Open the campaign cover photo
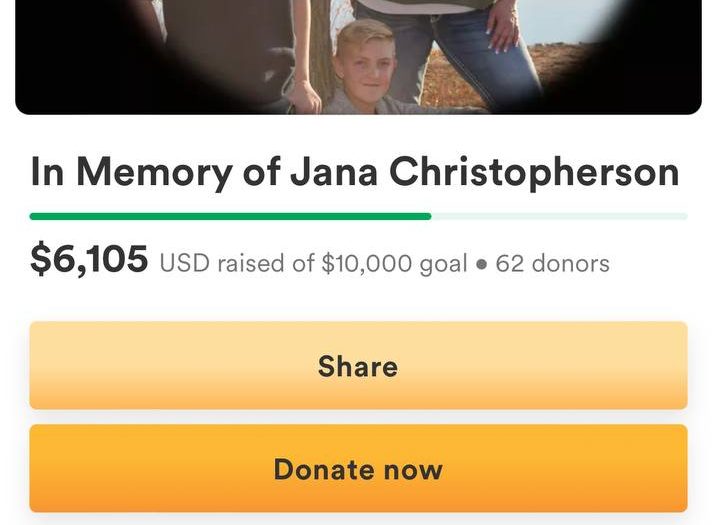 point(358,57)
